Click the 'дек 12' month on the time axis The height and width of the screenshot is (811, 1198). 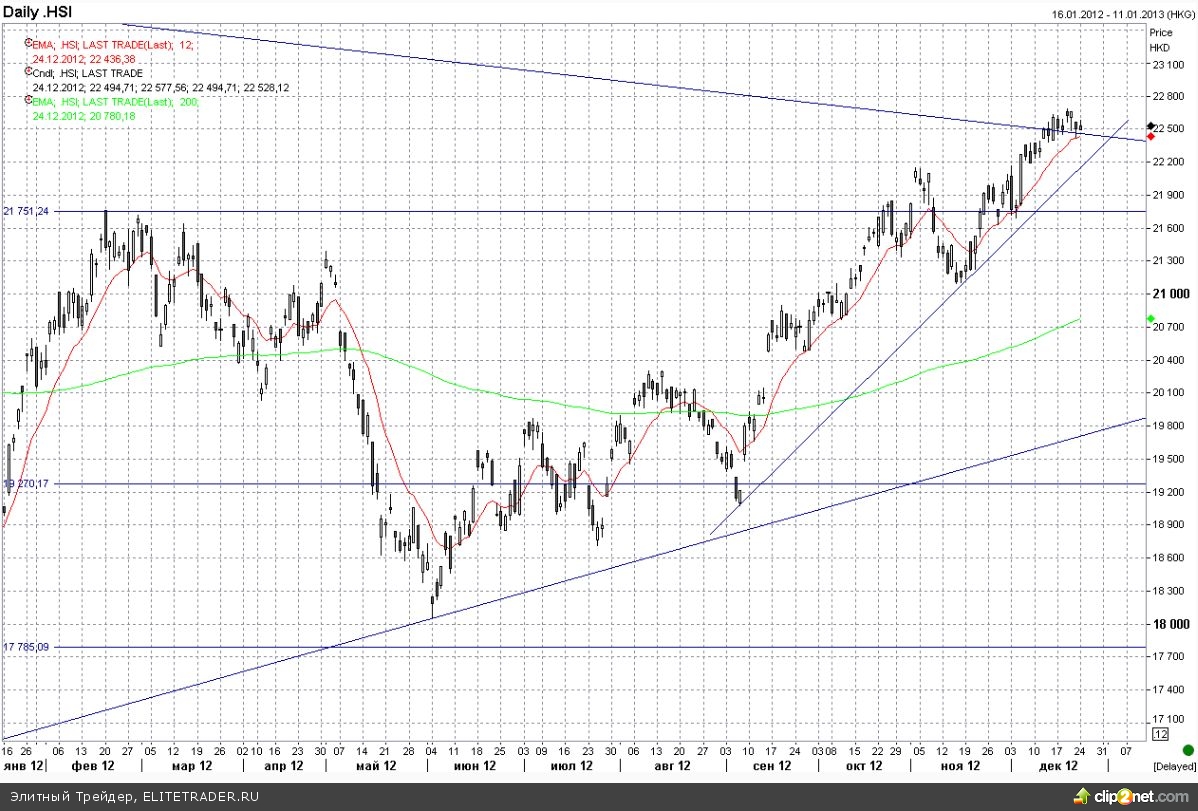coord(1058,766)
